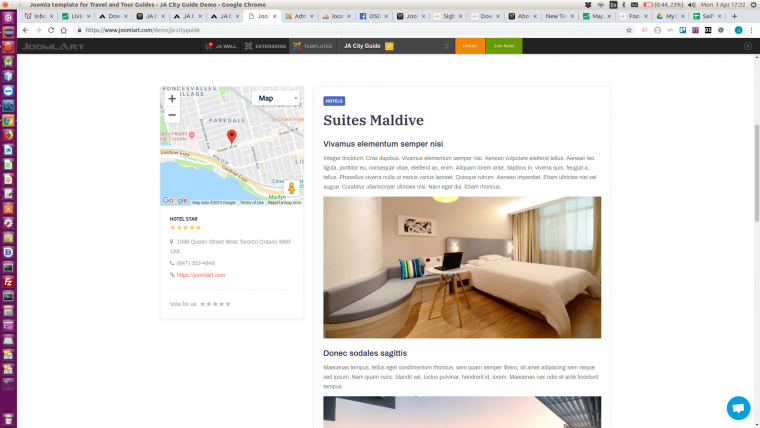This screenshot has width=760, height=428.
Task: Click the hotel bedroom photo
Action: click(x=462, y=267)
